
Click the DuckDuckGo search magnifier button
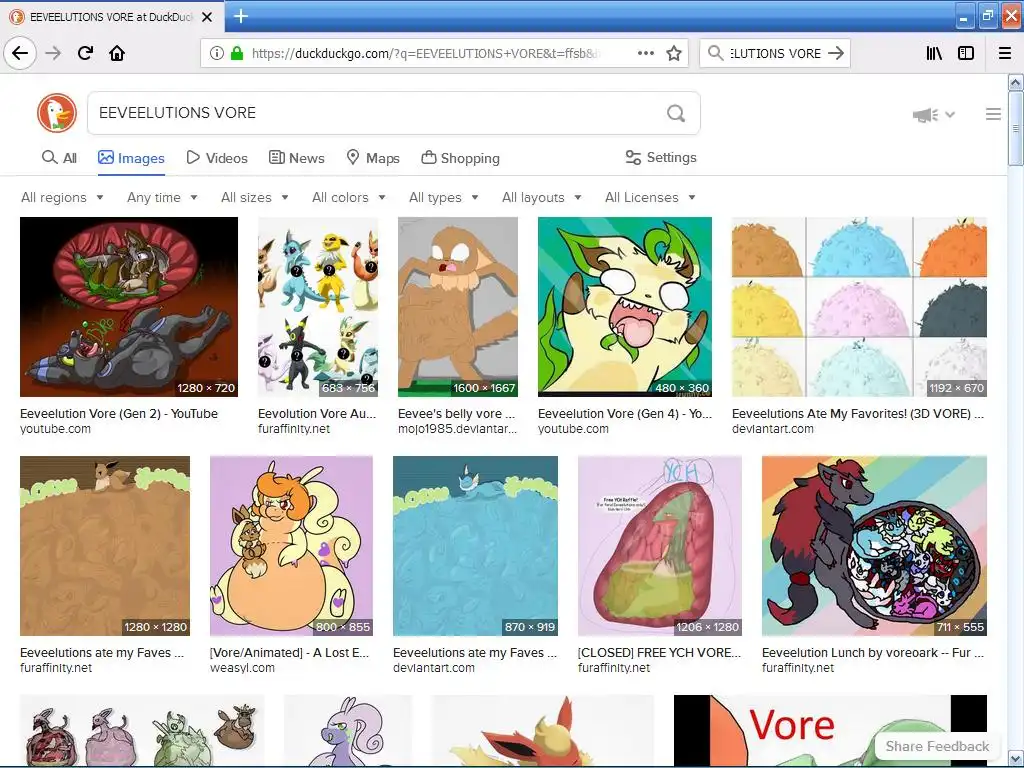click(676, 113)
